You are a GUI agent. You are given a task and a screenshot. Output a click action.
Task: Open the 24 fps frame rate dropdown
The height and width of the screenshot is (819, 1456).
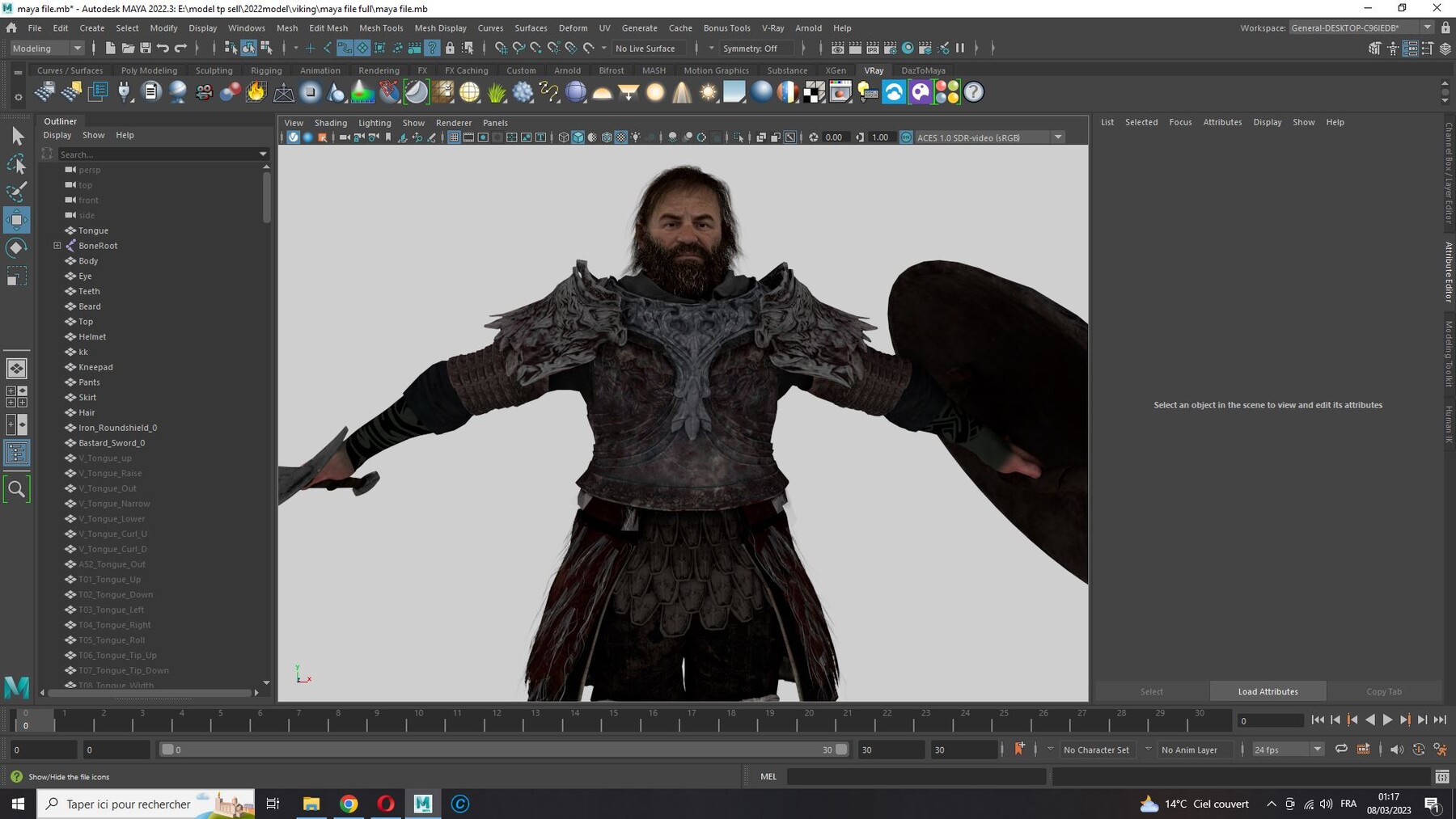pyautogui.click(x=1318, y=749)
